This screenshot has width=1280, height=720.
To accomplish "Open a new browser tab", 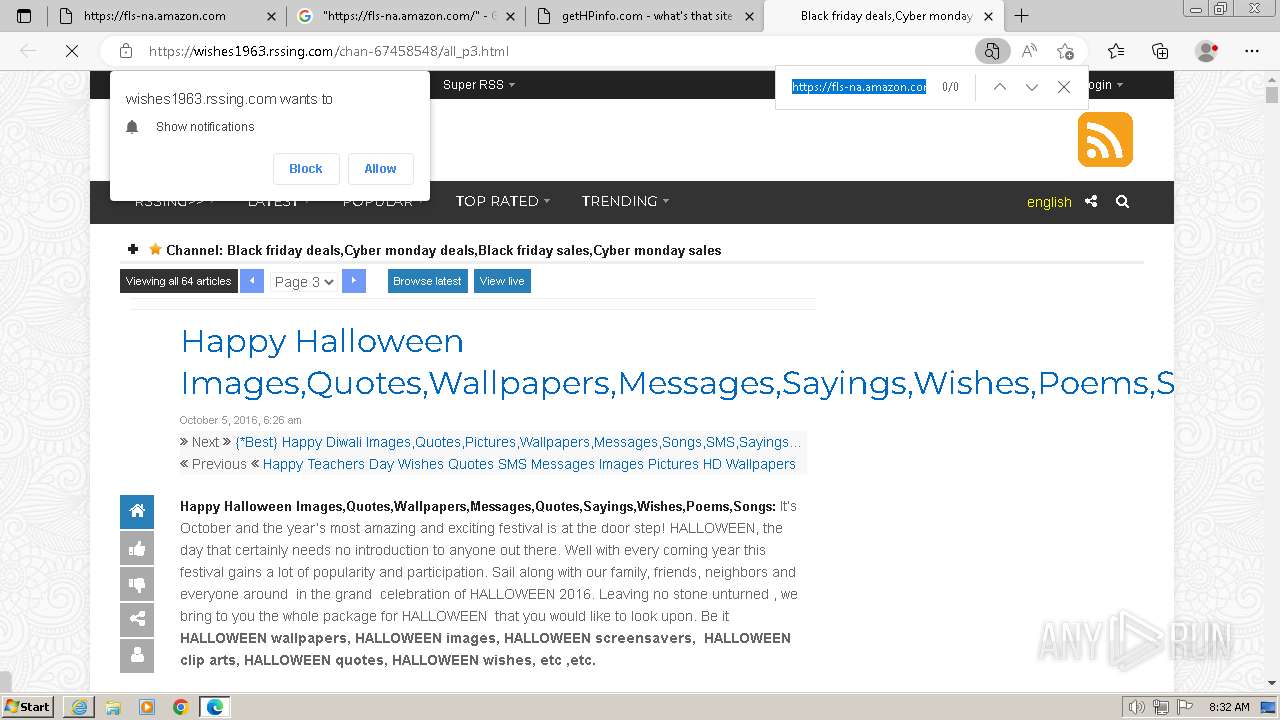I will point(1021,16).
